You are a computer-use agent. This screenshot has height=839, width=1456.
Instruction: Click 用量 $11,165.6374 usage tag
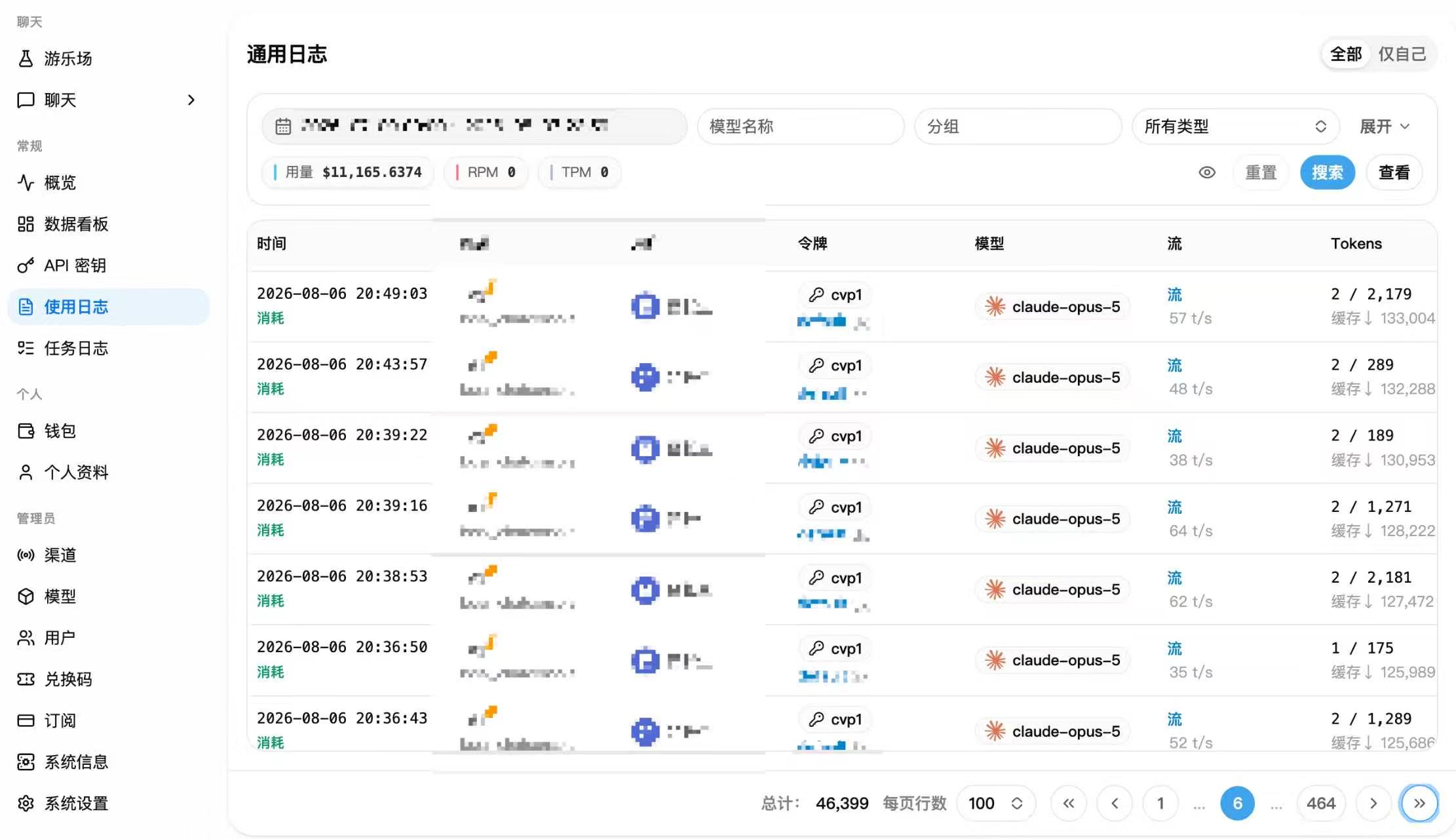[x=348, y=172]
